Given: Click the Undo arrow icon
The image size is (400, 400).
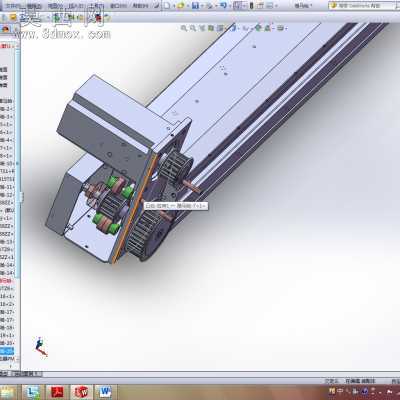Looking at the screenshot, I should pos(224,5).
